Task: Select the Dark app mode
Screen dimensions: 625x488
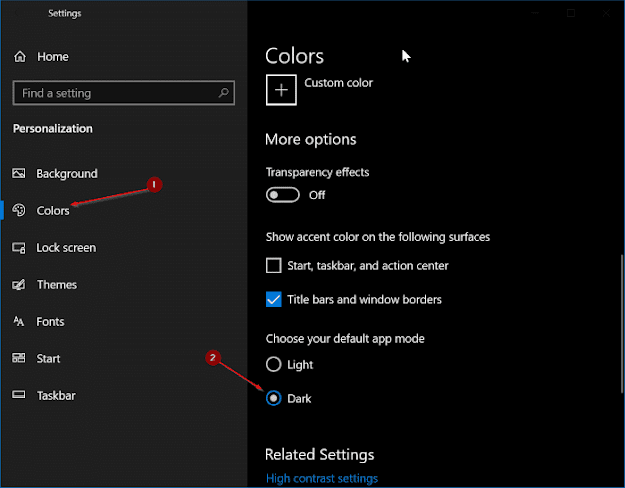Action: coord(274,398)
